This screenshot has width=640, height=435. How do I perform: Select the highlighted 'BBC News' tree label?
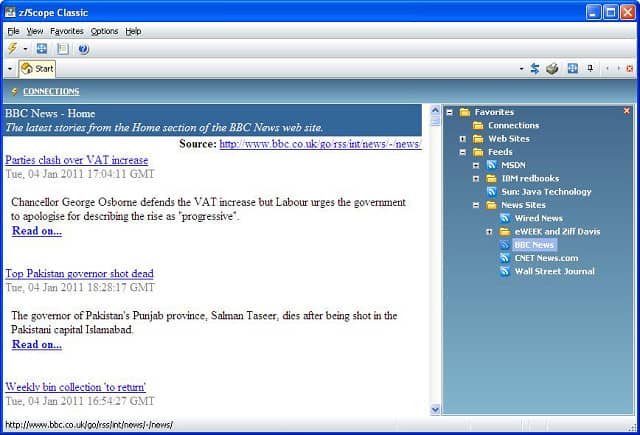coord(534,245)
